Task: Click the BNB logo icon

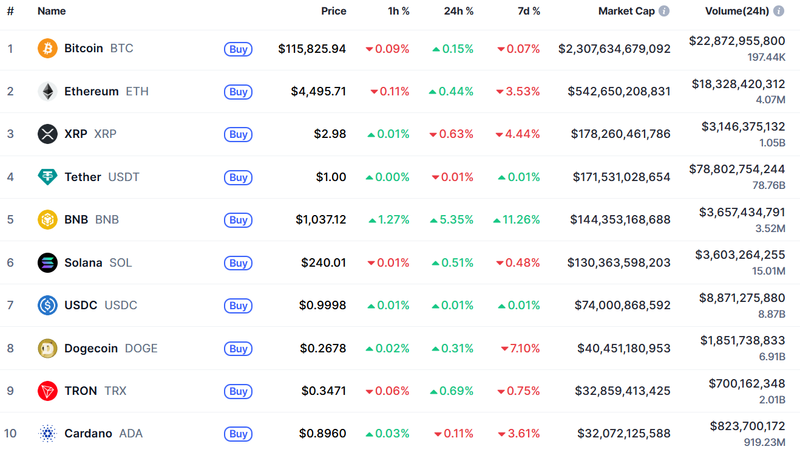Action: pyautogui.click(x=47, y=220)
